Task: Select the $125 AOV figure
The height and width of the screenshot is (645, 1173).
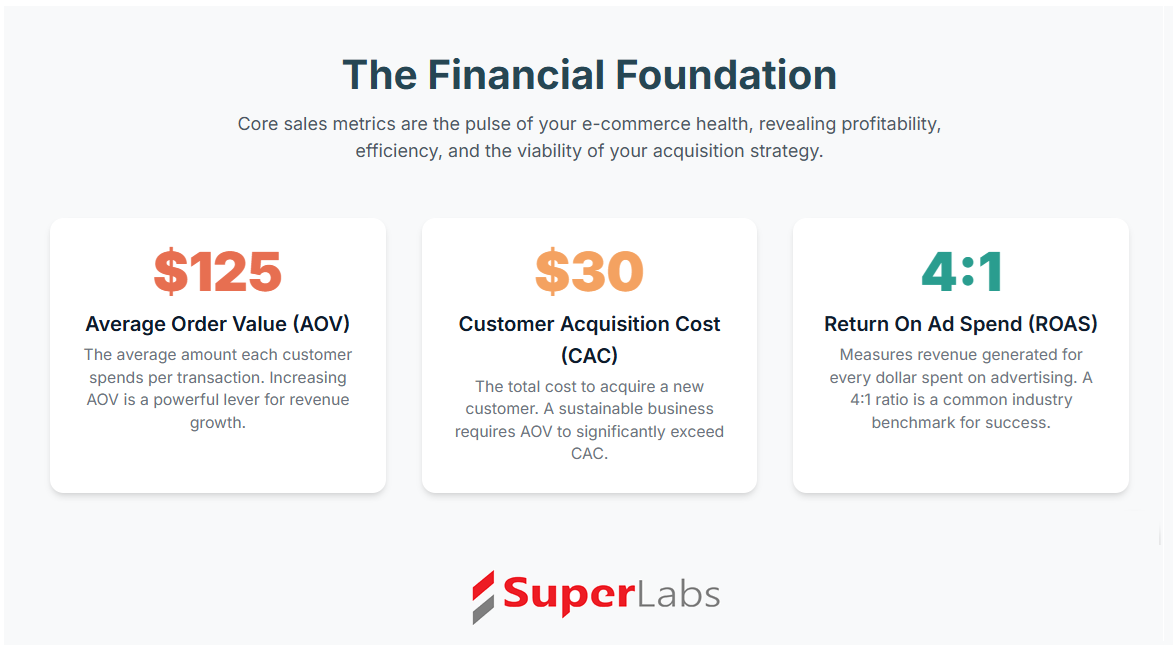Action: [x=218, y=271]
